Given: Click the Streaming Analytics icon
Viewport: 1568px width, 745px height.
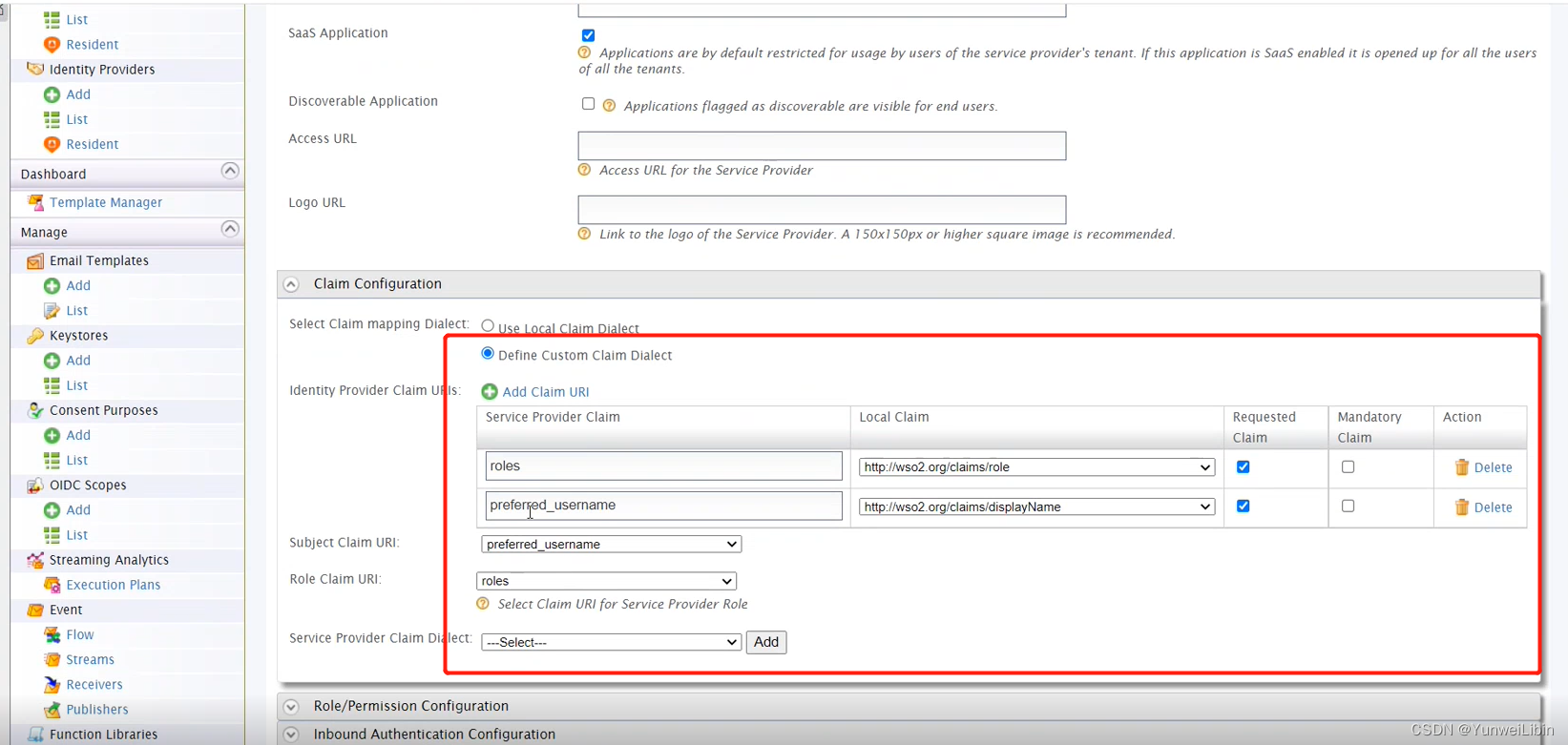Looking at the screenshot, I should [35, 560].
